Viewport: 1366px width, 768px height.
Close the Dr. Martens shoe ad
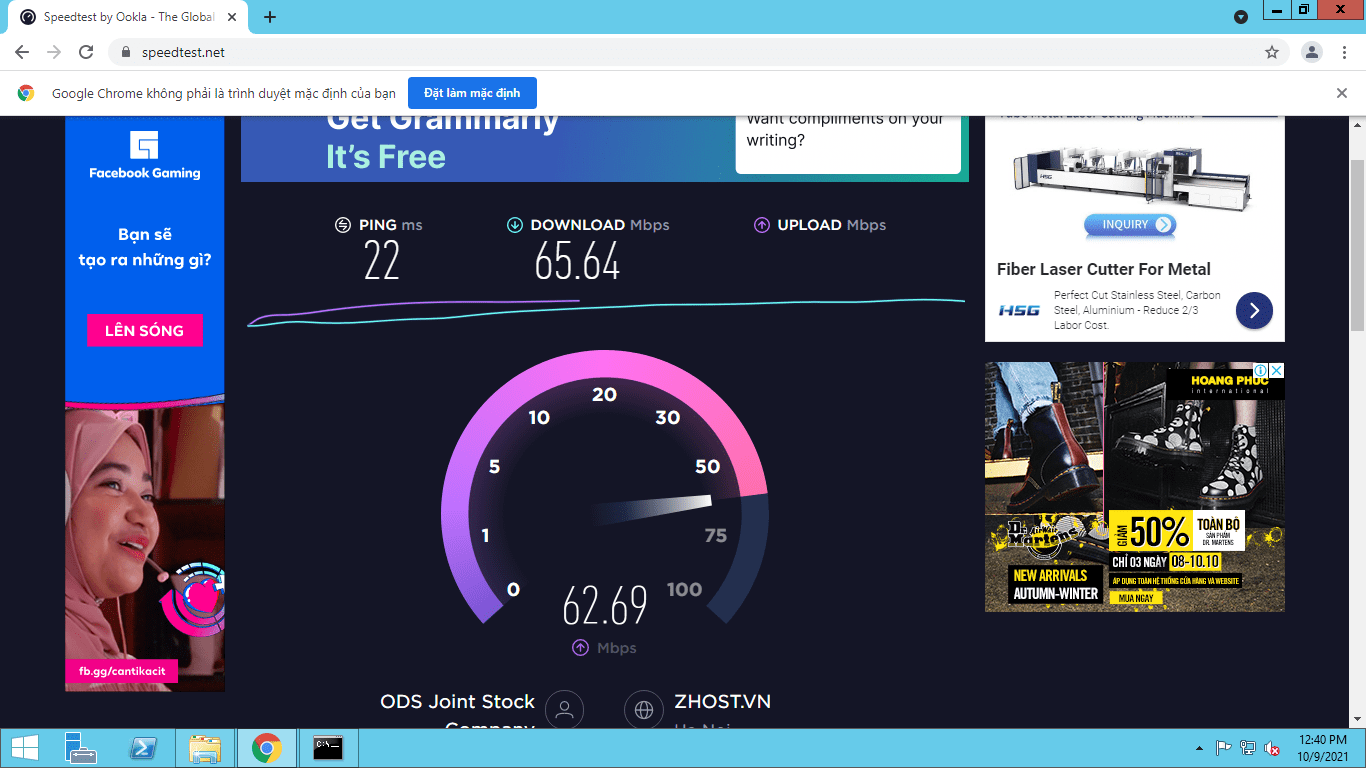pos(1276,370)
